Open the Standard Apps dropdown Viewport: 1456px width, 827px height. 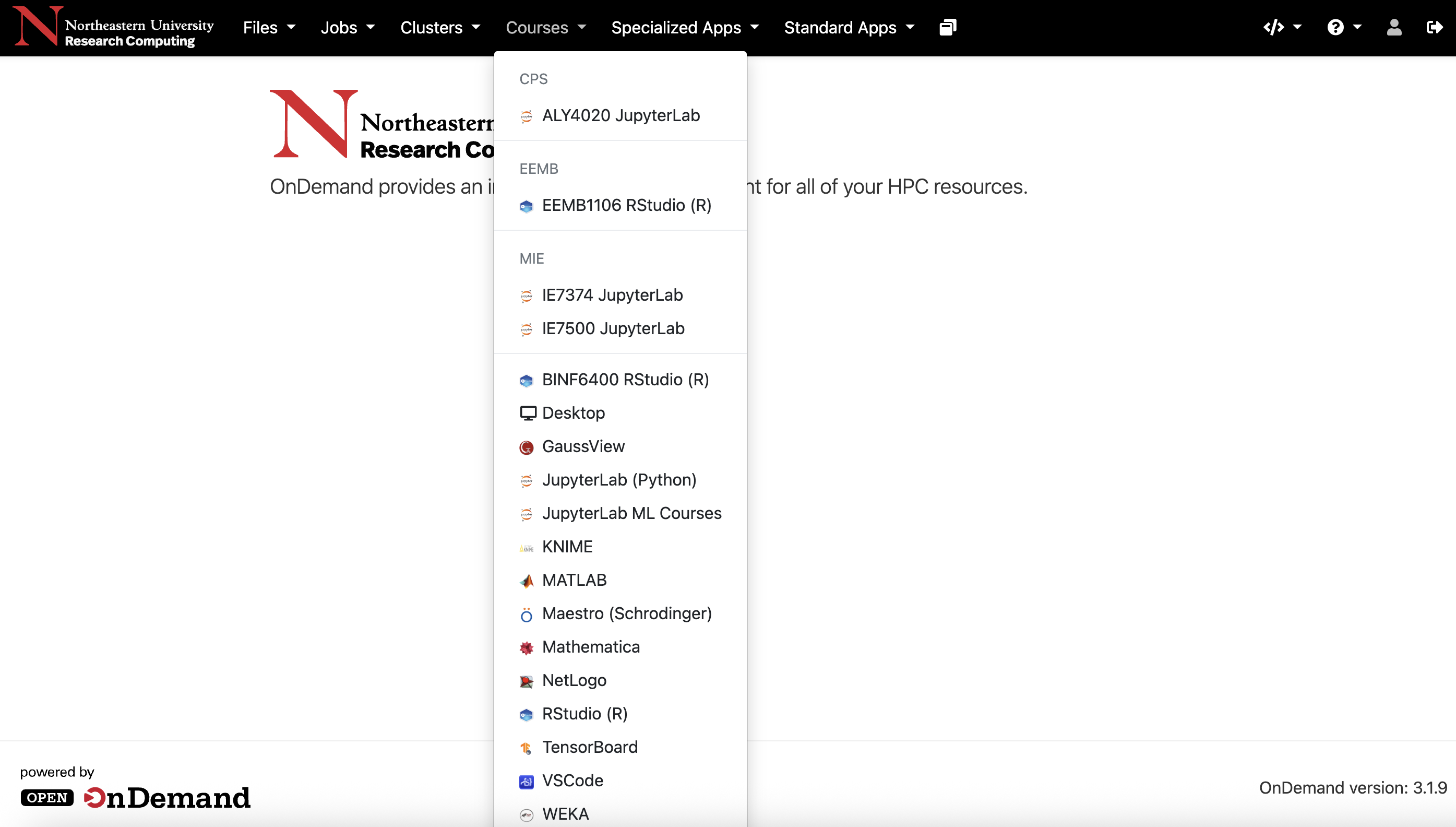(x=849, y=27)
